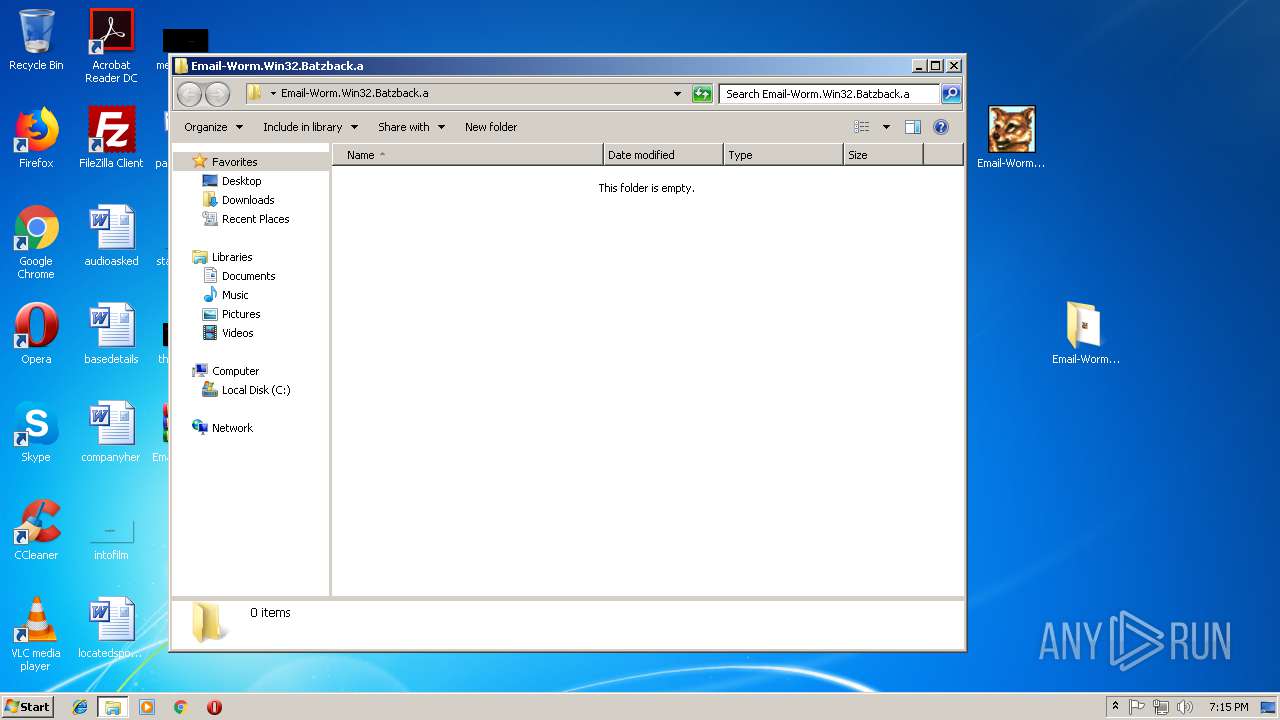The height and width of the screenshot is (720, 1280).
Task: Open Action Center flag icon
Action: 1137,707
